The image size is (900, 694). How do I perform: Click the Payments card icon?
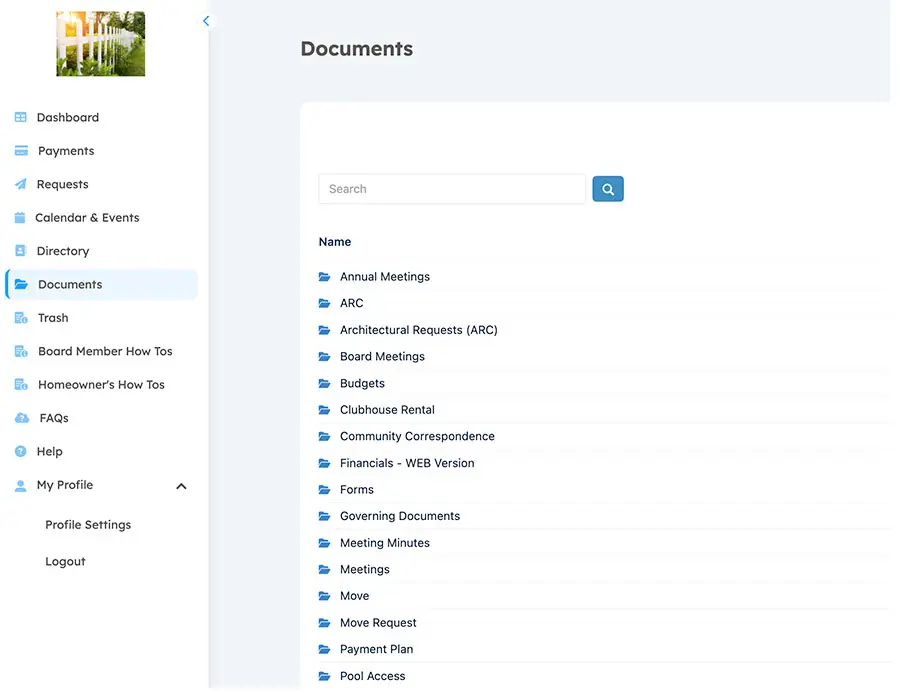21,151
